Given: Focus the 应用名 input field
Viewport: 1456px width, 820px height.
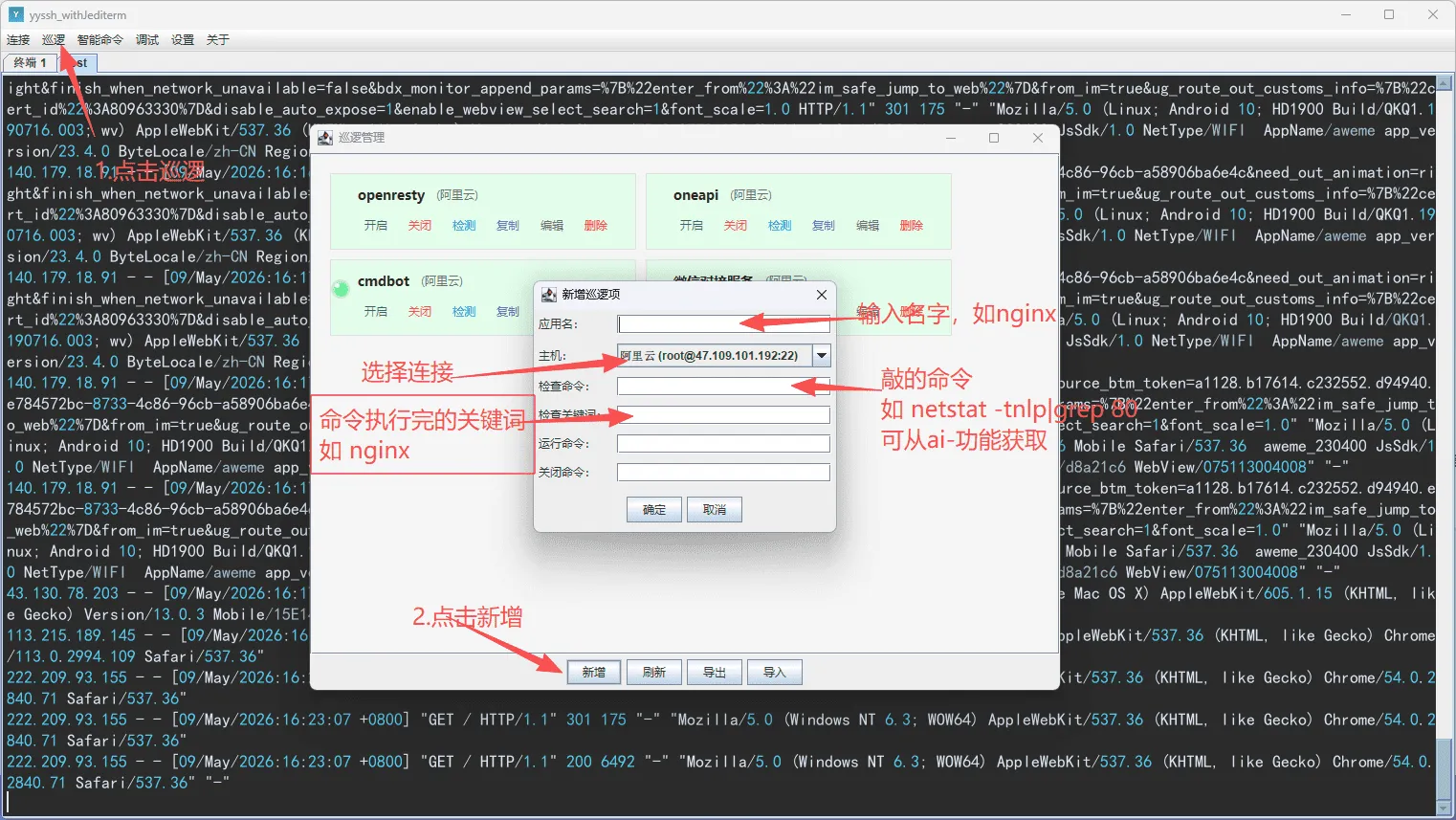Looking at the screenshot, I should pyautogui.click(x=723, y=324).
